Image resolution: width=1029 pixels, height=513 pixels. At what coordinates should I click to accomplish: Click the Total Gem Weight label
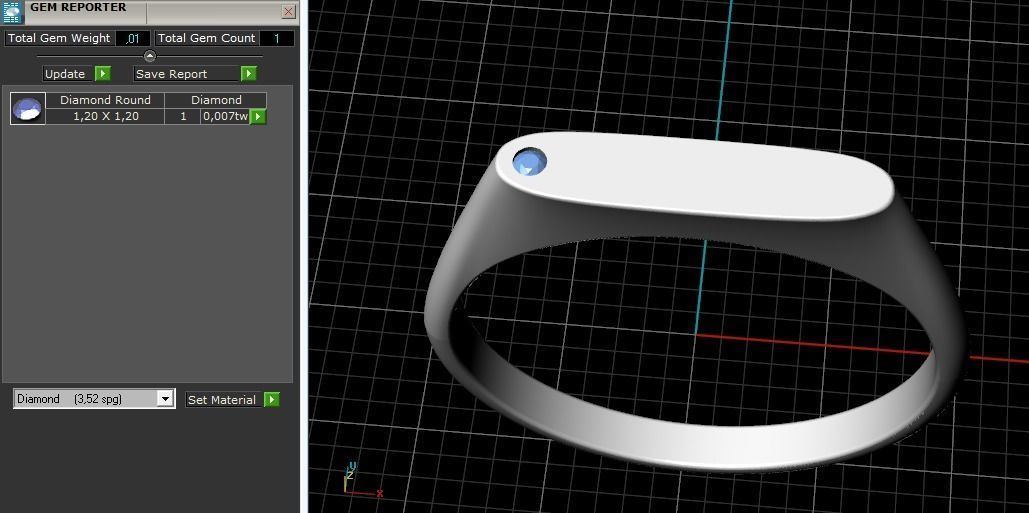[x=59, y=39]
